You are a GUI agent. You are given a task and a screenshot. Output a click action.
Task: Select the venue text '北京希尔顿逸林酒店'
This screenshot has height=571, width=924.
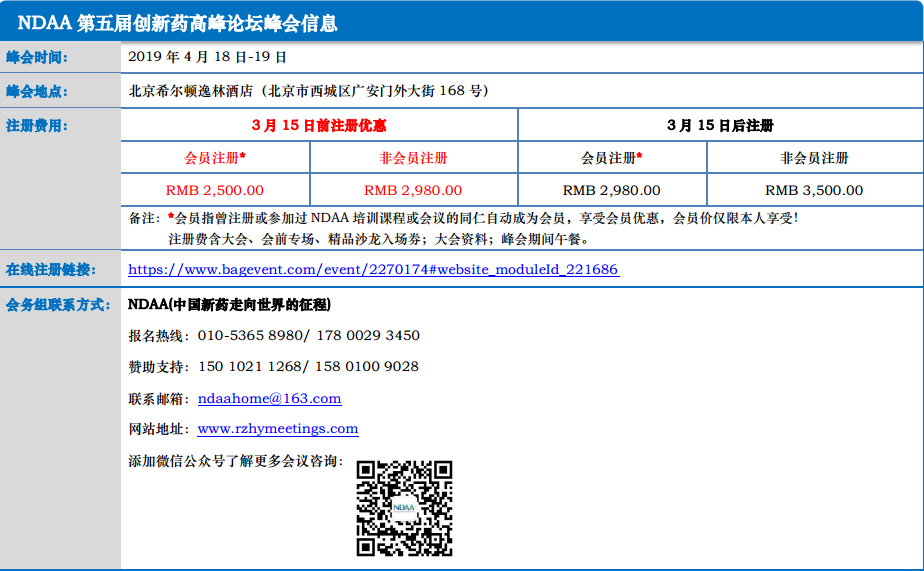point(190,91)
